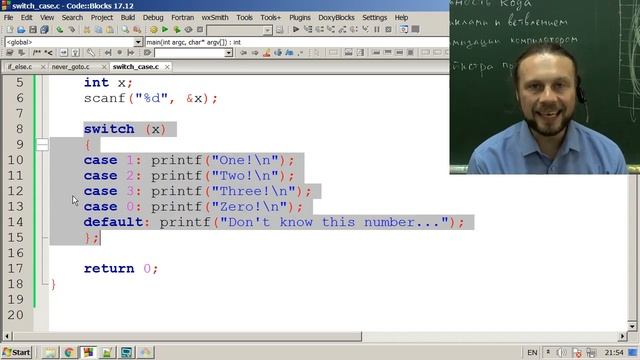Click the Build and run icon

pyautogui.click(x=177, y=29)
